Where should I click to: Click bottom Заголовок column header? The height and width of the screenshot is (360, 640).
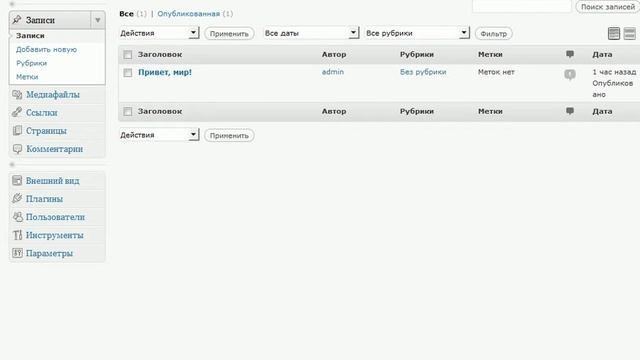(160, 111)
